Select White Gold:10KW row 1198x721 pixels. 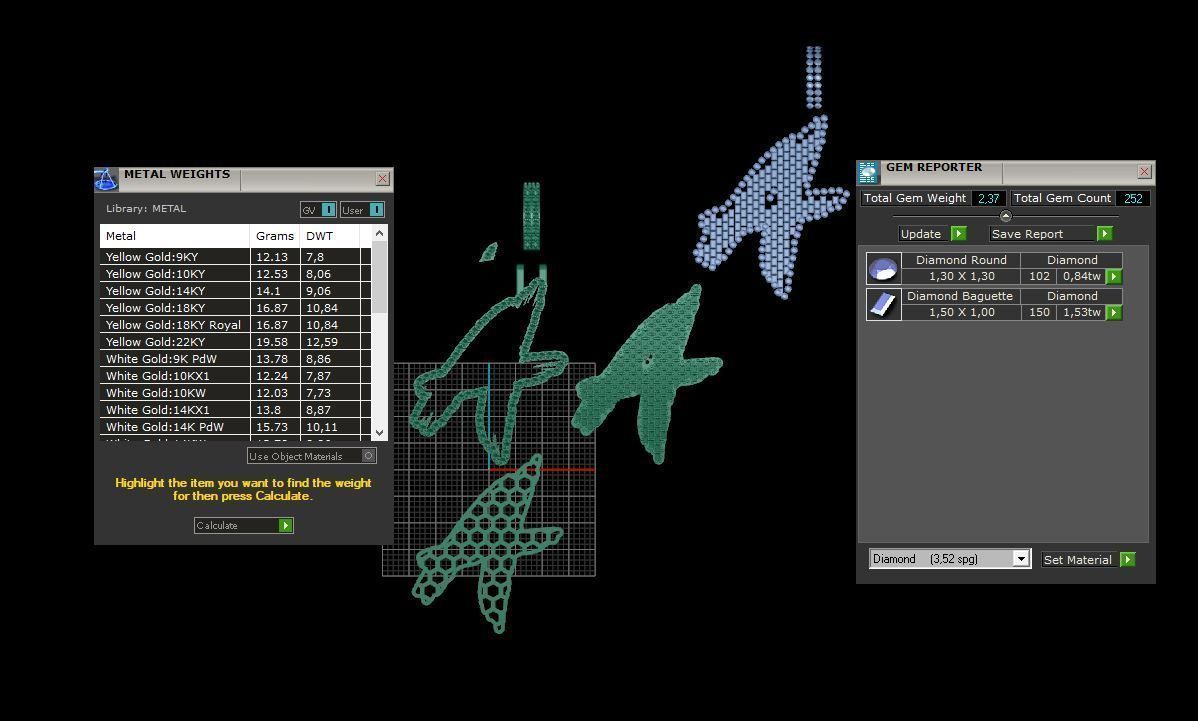pos(235,393)
